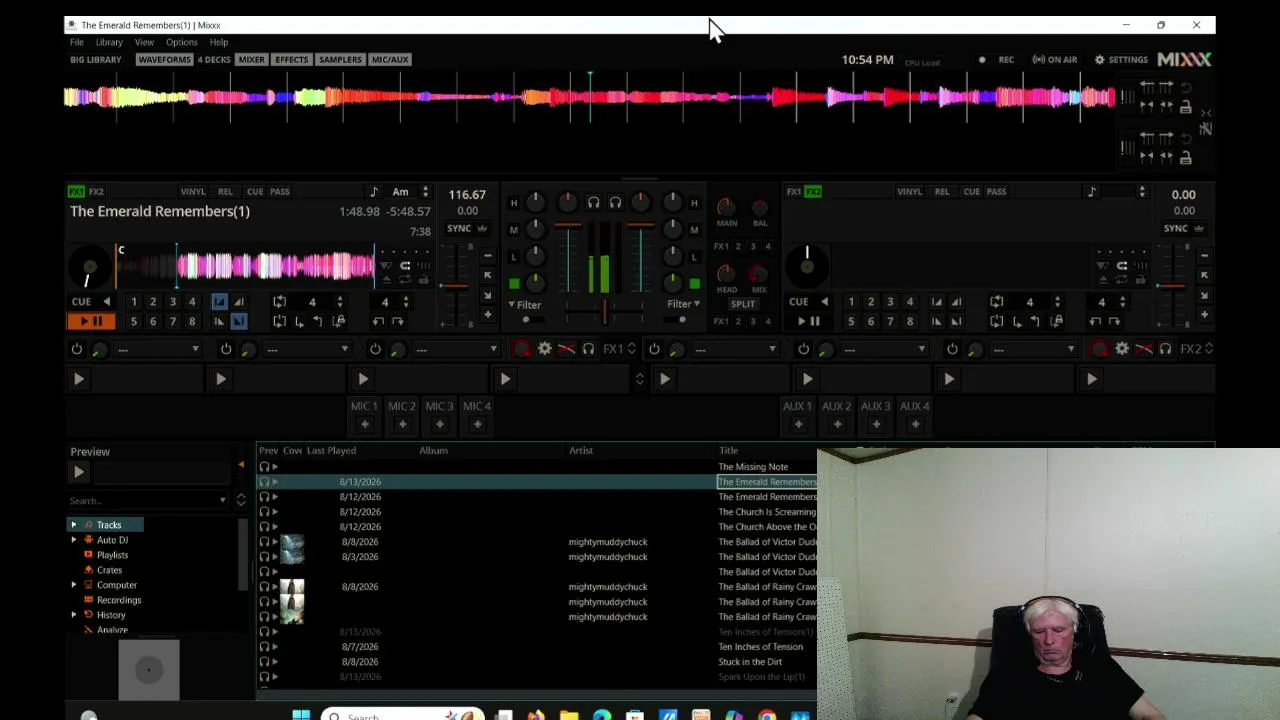The height and width of the screenshot is (720, 1280).
Task: Click the Playlists icon in the library sidebar
Action: (x=89, y=555)
